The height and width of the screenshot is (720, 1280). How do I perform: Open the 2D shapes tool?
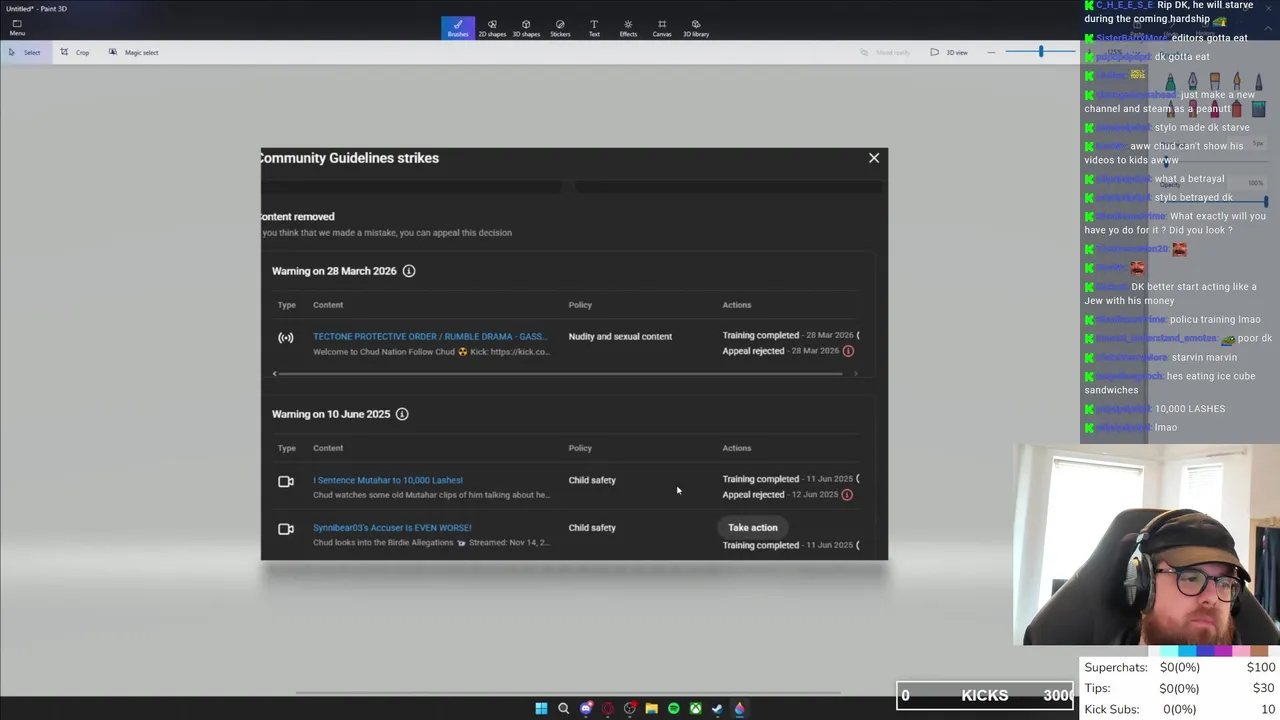point(492,28)
